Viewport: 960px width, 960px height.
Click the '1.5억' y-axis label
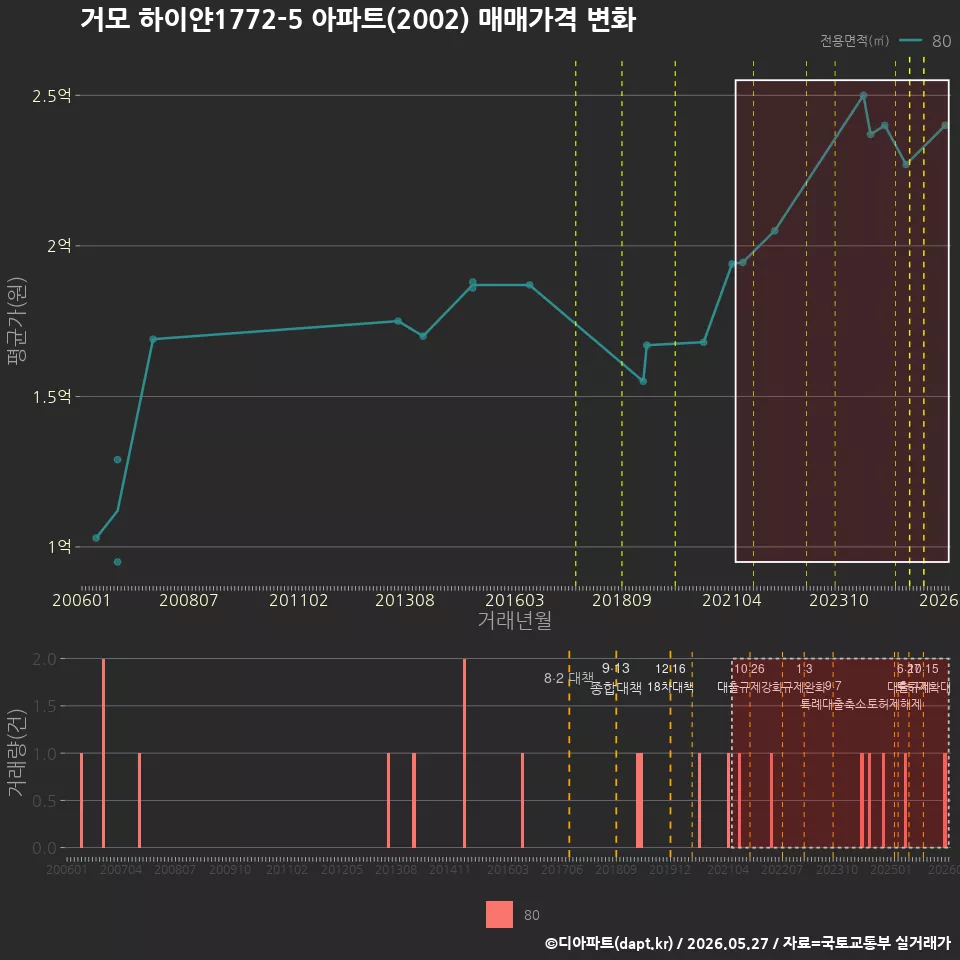tap(51, 397)
